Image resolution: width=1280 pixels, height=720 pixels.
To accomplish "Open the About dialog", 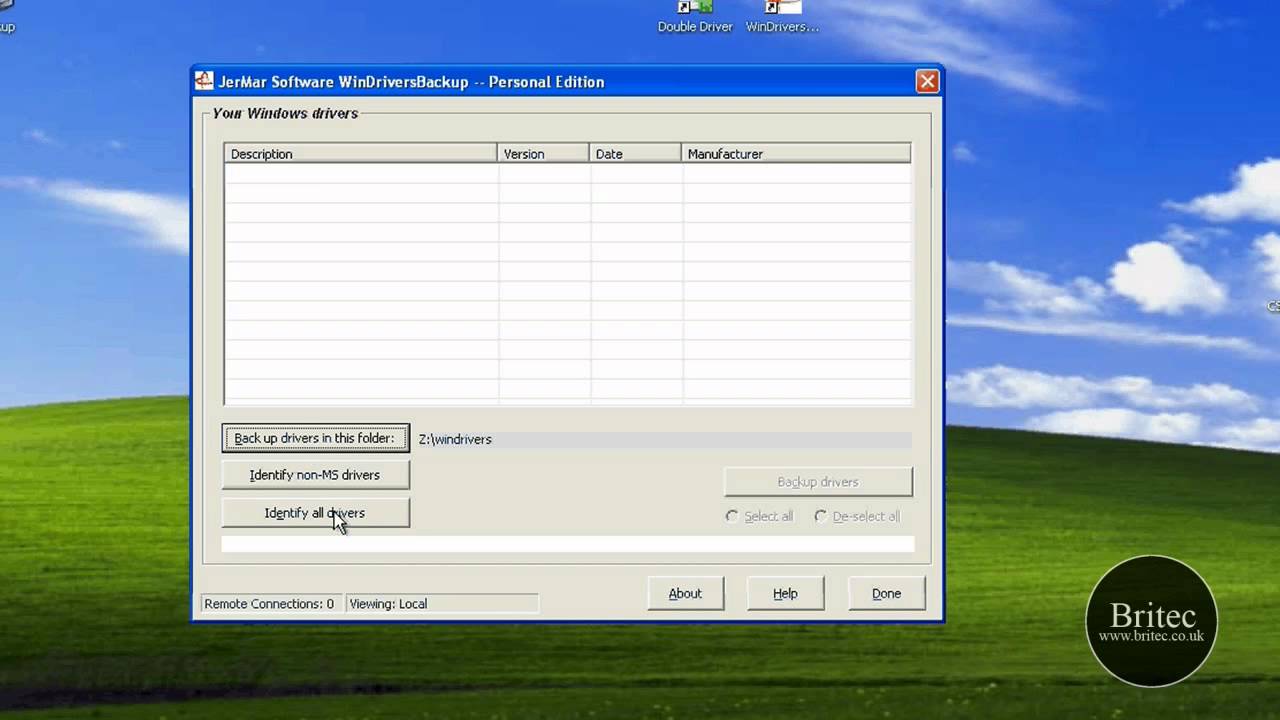I will (x=685, y=593).
